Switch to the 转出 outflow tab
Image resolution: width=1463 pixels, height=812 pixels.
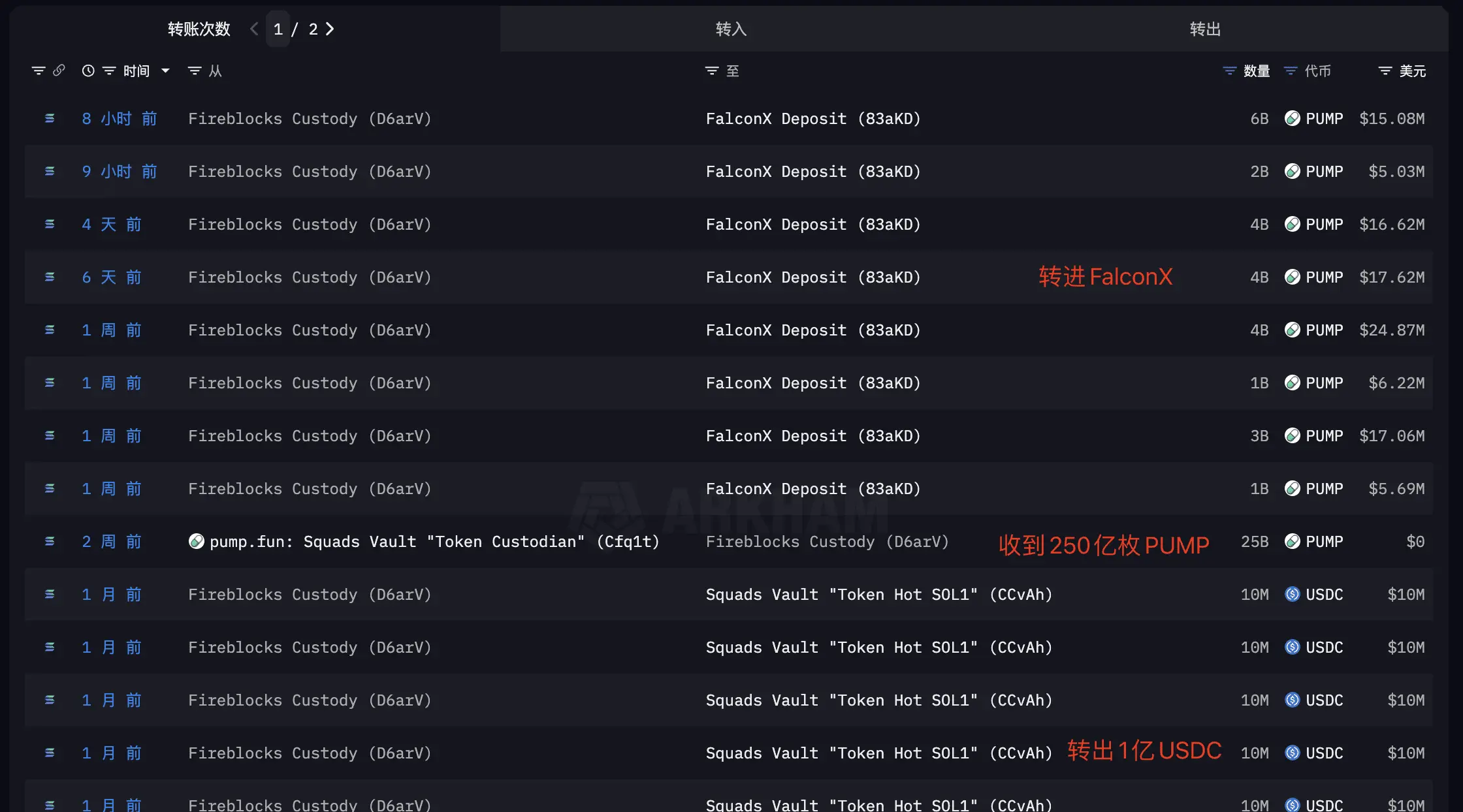pyautogui.click(x=1205, y=29)
